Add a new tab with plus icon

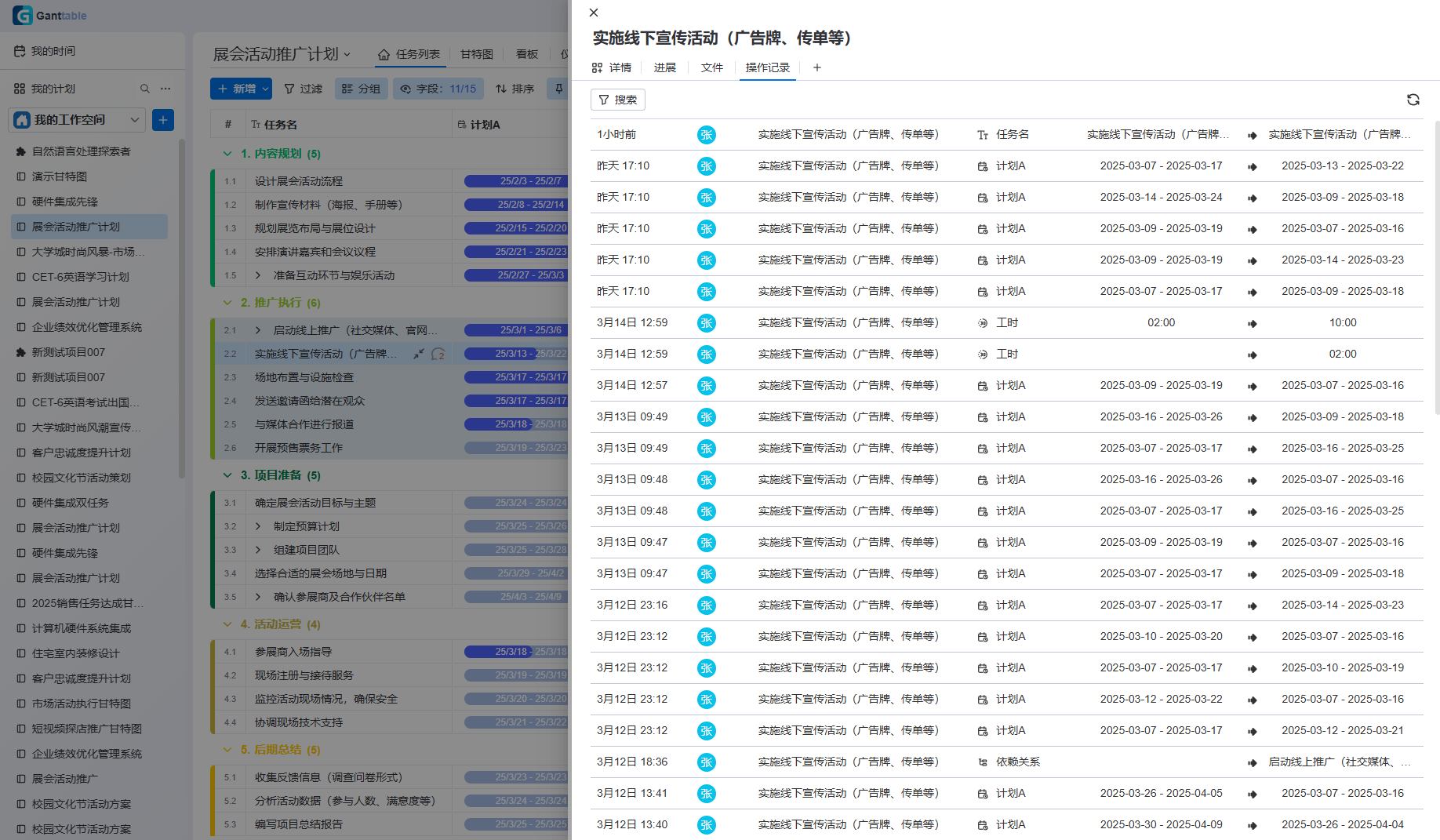pos(816,67)
